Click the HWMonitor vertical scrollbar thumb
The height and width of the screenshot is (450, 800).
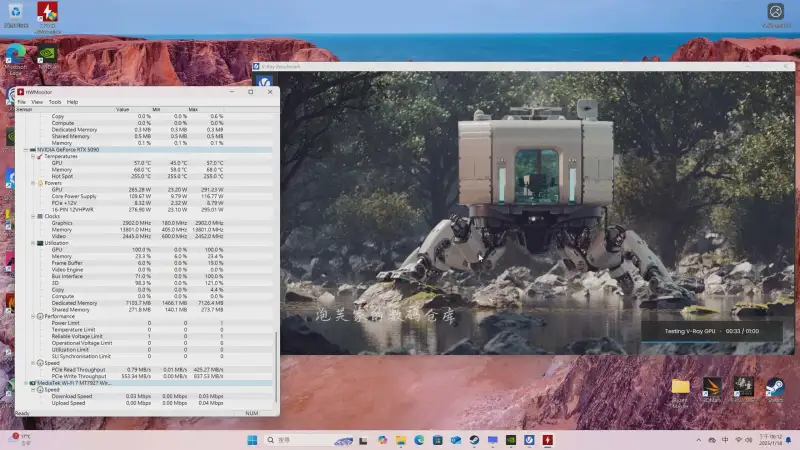[276, 366]
